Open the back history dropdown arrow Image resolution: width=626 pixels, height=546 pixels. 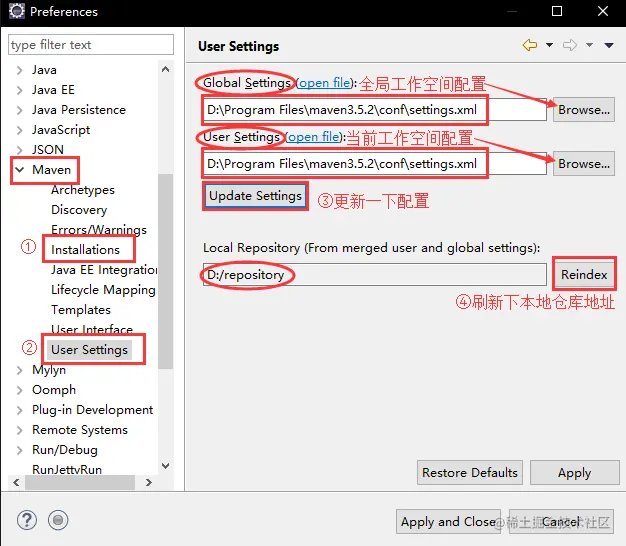tap(549, 45)
